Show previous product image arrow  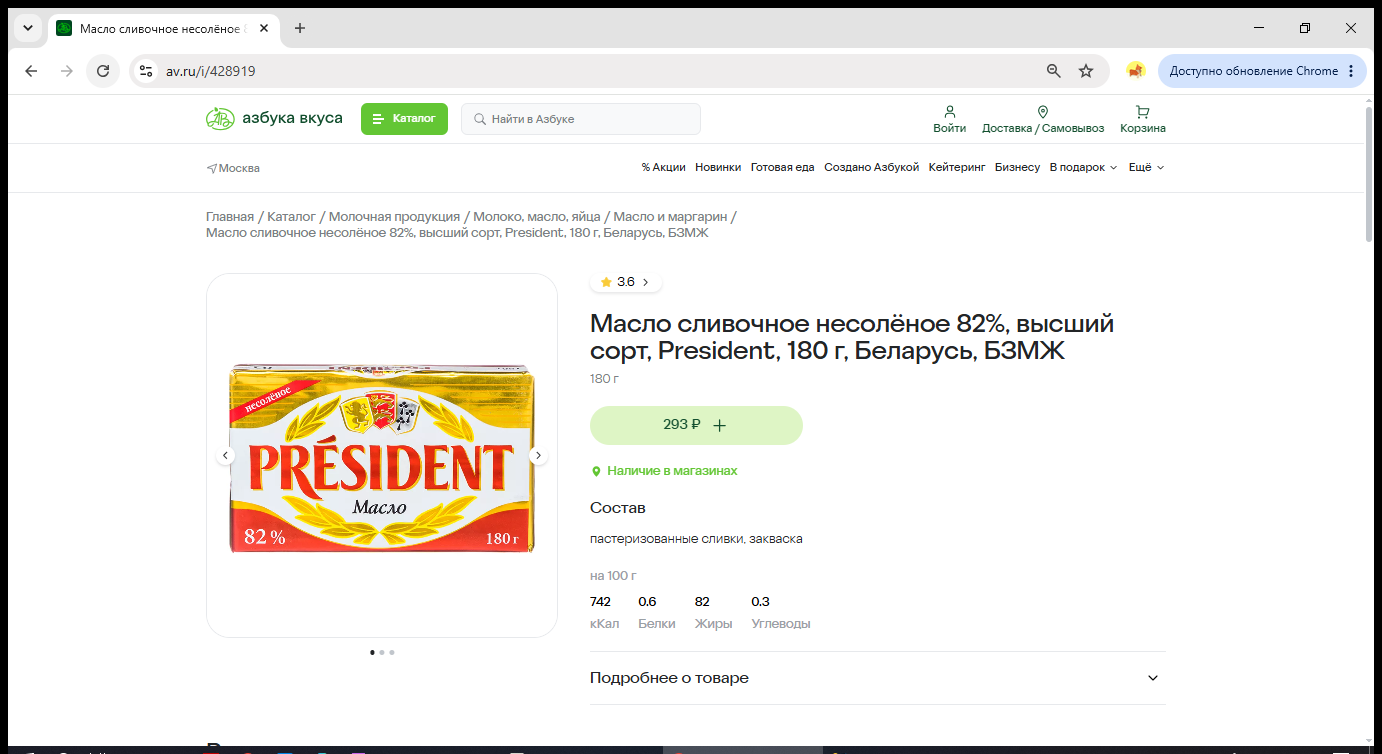(225, 455)
